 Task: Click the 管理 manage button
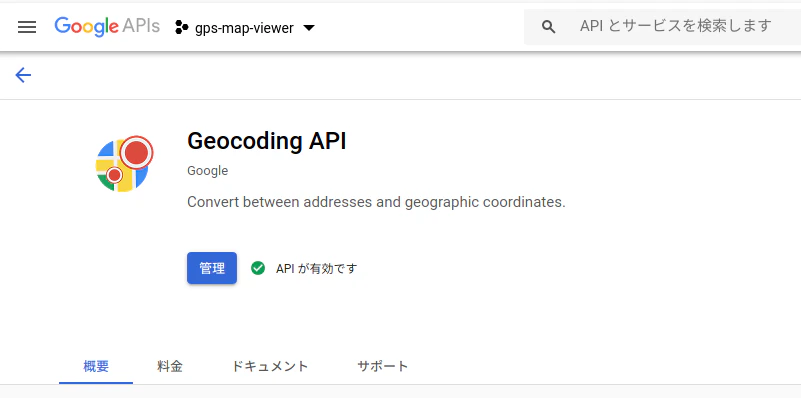tap(212, 268)
